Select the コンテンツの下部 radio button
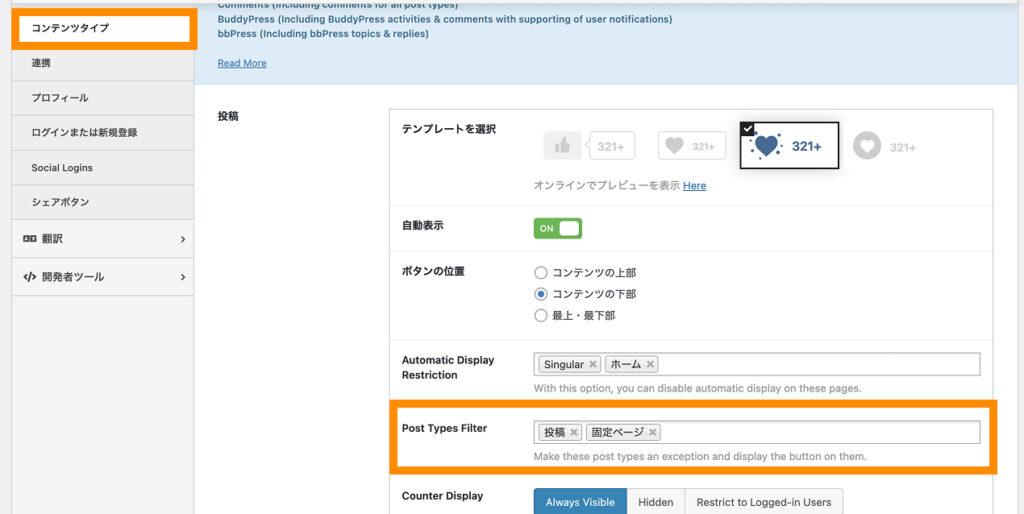This screenshot has width=1024, height=514. (541, 294)
